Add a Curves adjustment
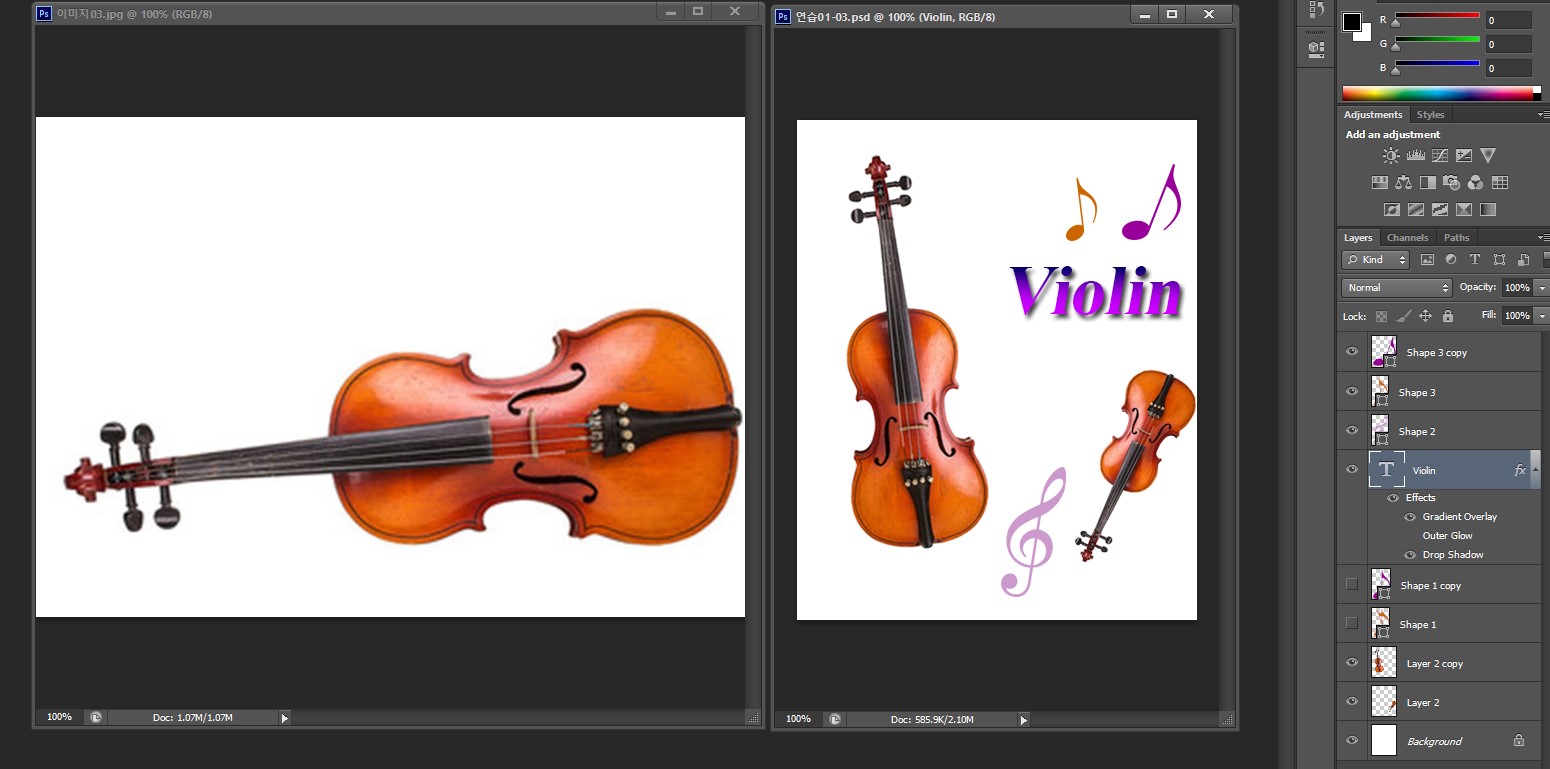The width and height of the screenshot is (1550, 769). click(x=1440, y=155)
